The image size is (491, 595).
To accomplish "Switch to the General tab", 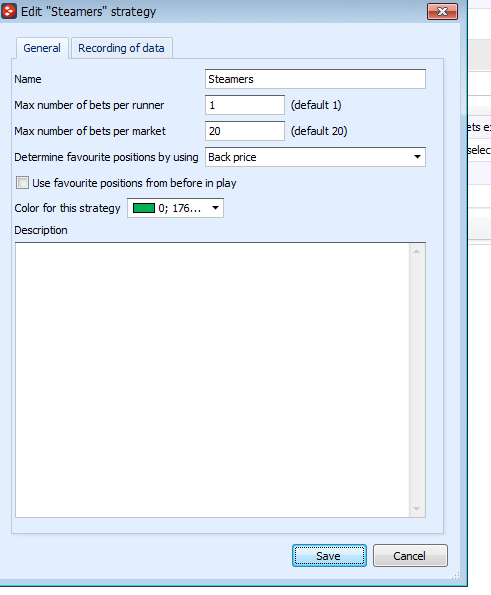I will pos(42,48).
